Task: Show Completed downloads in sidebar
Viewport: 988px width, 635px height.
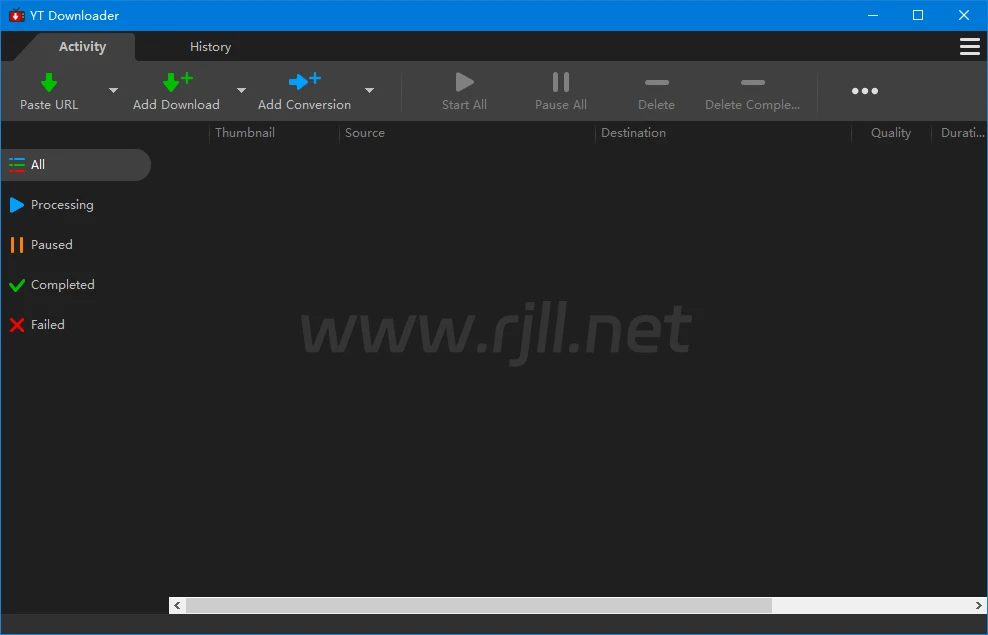Action: [x=62, y=285]
